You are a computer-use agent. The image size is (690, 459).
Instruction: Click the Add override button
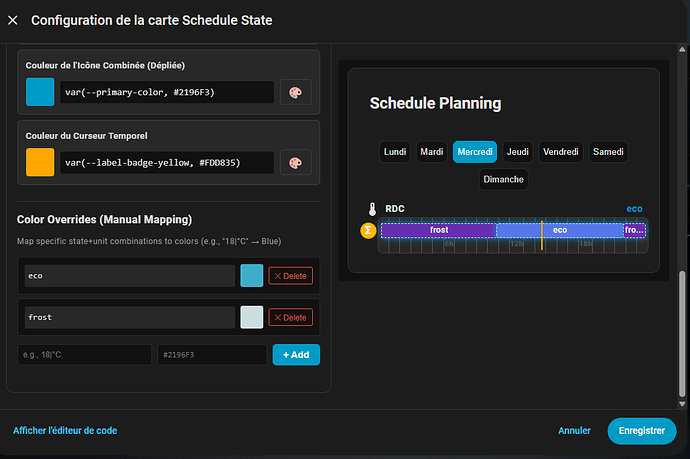[296, 355]
